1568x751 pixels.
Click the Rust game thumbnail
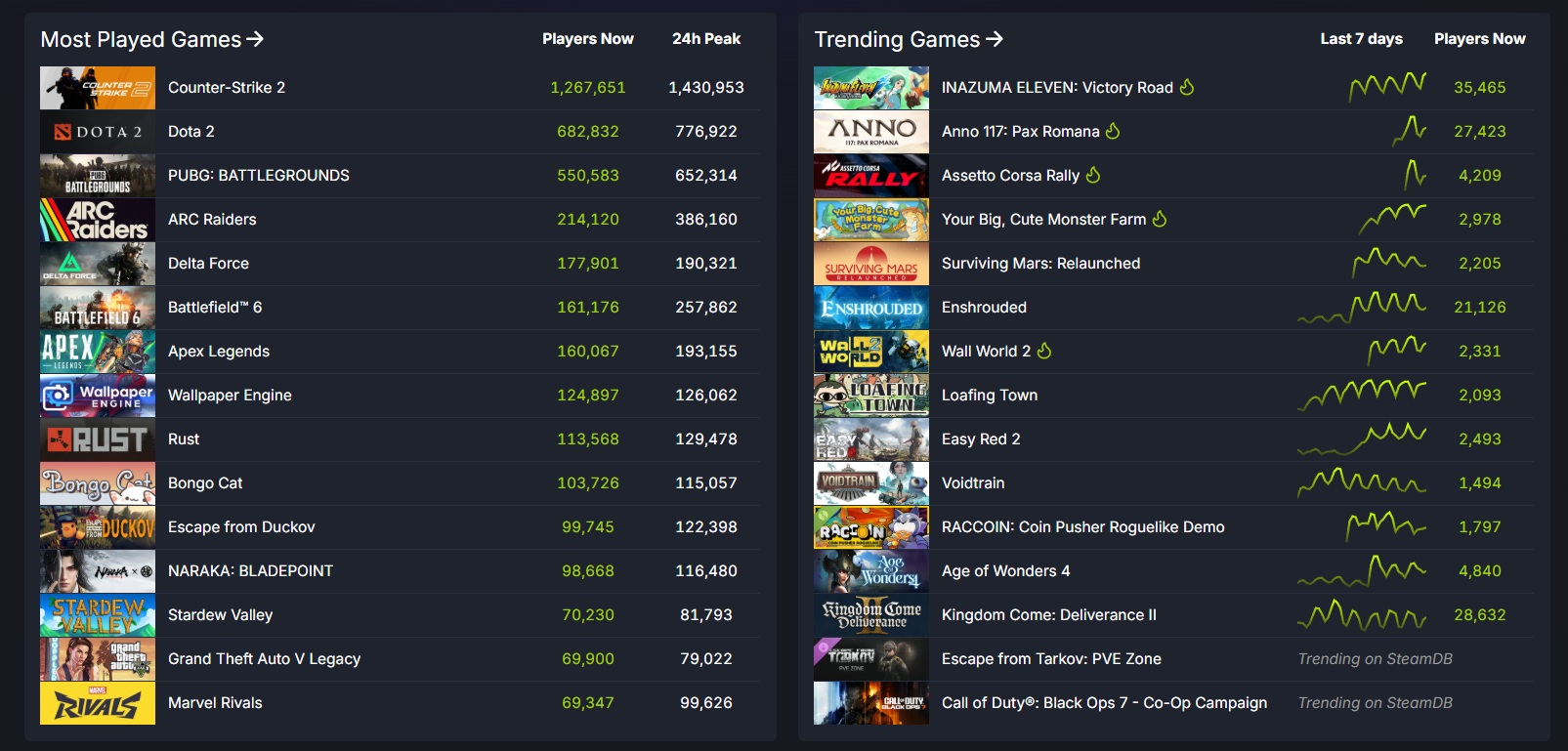coord(98,439)
